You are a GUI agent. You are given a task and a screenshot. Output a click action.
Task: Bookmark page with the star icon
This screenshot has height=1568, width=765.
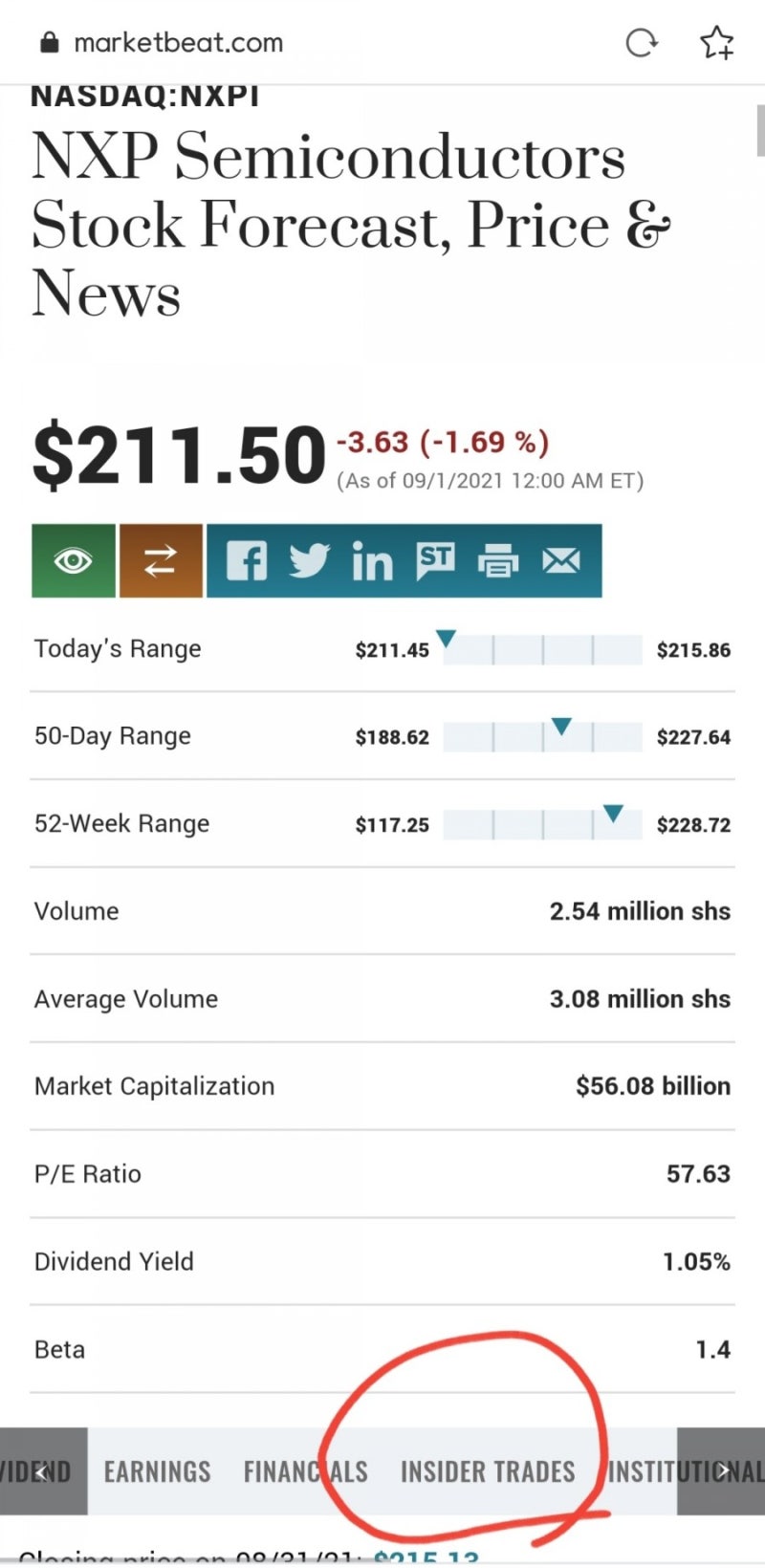click(x=716, y=43)
